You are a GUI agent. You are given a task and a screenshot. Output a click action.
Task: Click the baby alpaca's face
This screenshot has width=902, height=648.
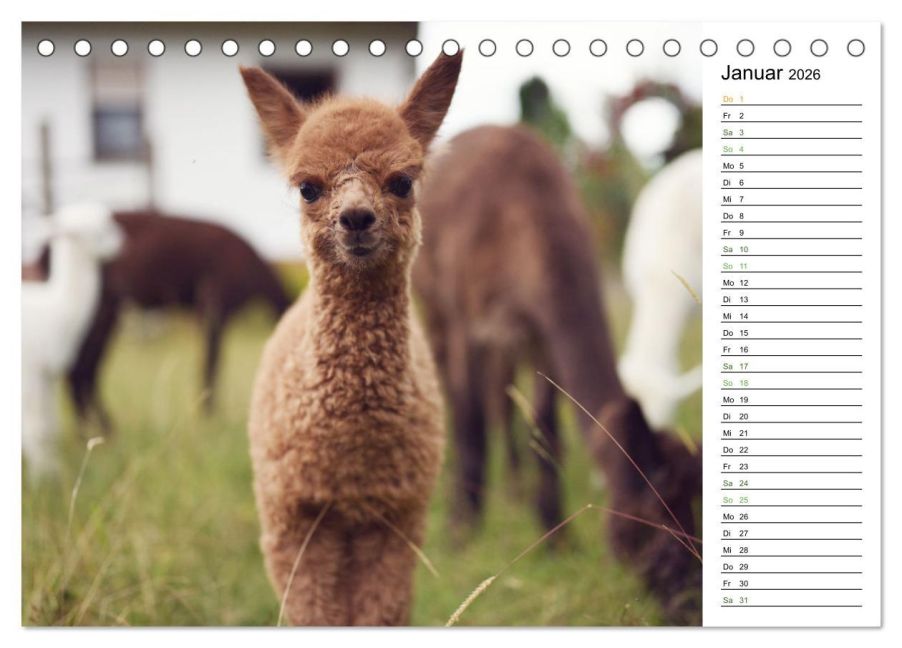[x=355, y=200]
